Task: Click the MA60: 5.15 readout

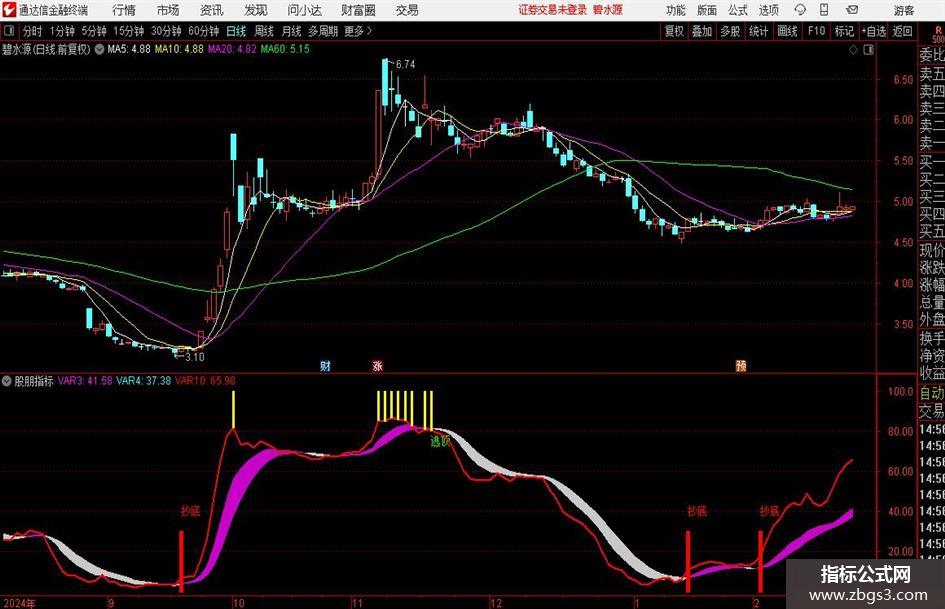Action: click(x=285, y=49)
